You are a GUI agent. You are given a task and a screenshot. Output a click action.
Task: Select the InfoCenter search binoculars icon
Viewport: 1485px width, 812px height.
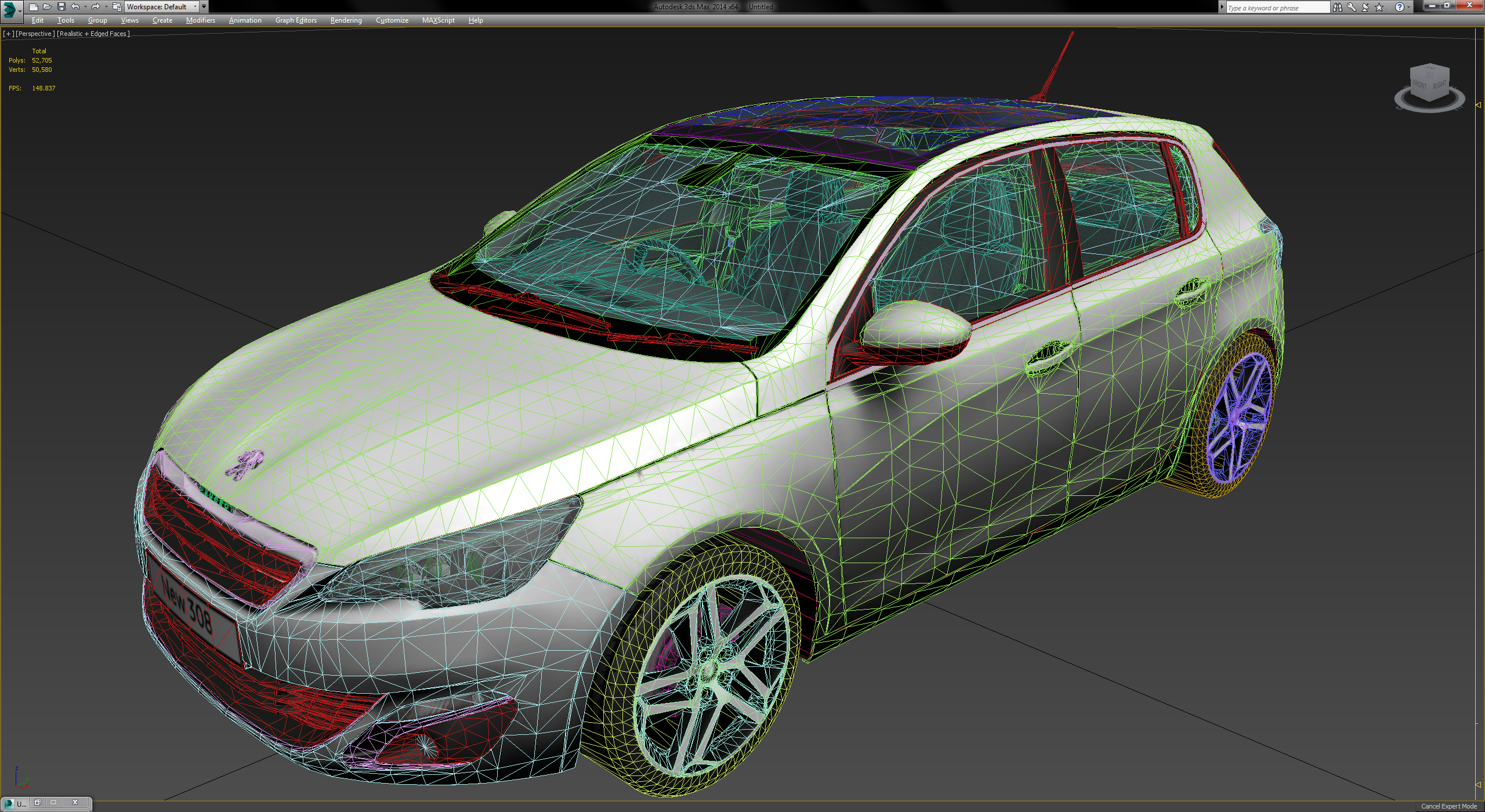pyautogui.click(x=1338, y=7)
